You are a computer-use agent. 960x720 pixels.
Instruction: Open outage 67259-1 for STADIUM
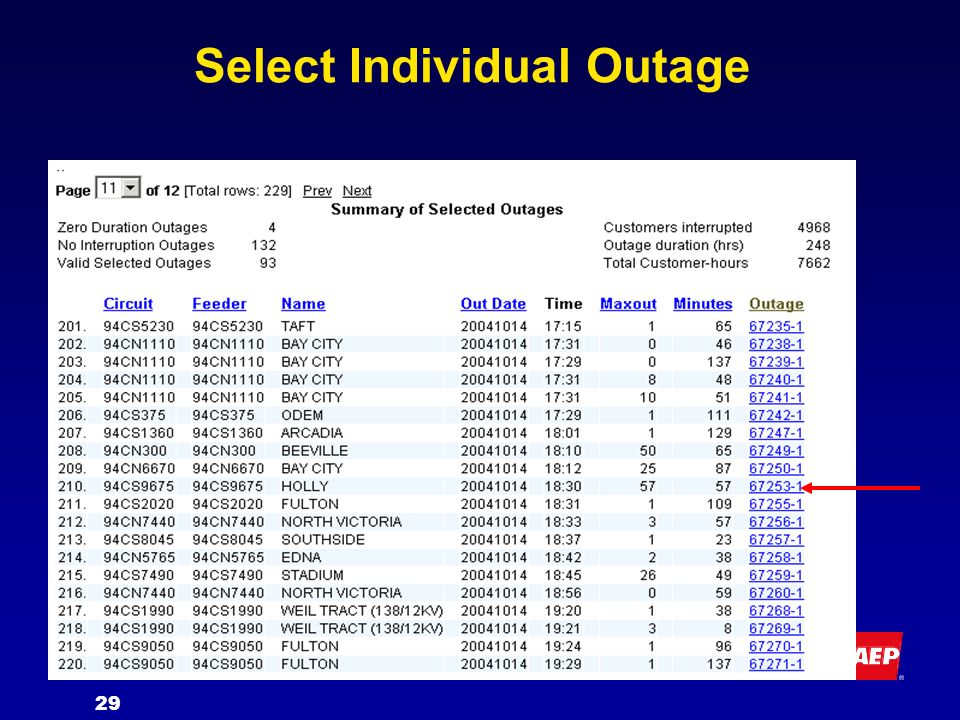[x=776, y=575]
